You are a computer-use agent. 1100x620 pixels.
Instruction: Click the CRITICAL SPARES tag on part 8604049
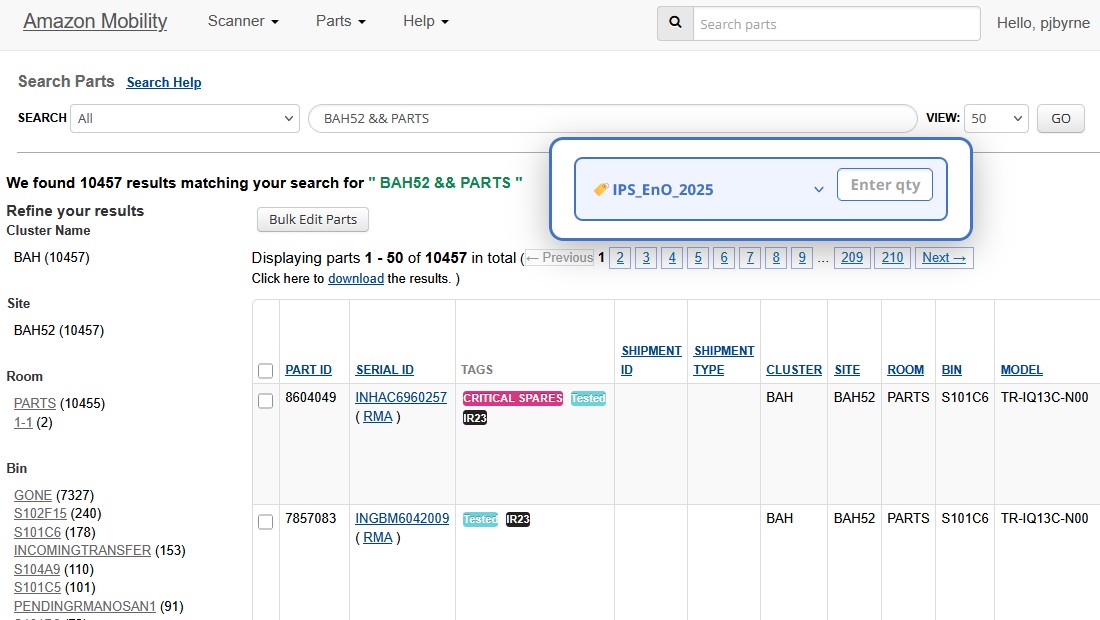[x=512, y=398]
